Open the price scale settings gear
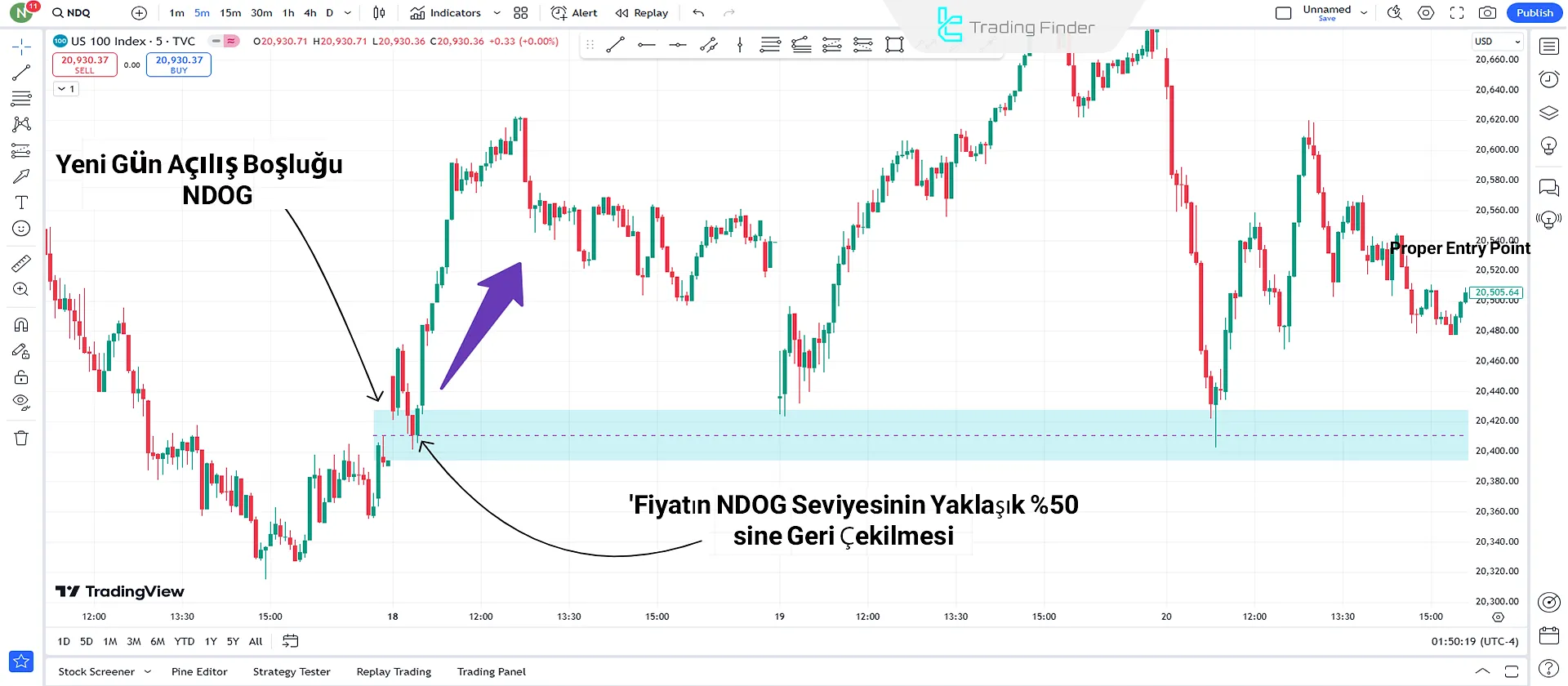 click(x=1498, y=617)
